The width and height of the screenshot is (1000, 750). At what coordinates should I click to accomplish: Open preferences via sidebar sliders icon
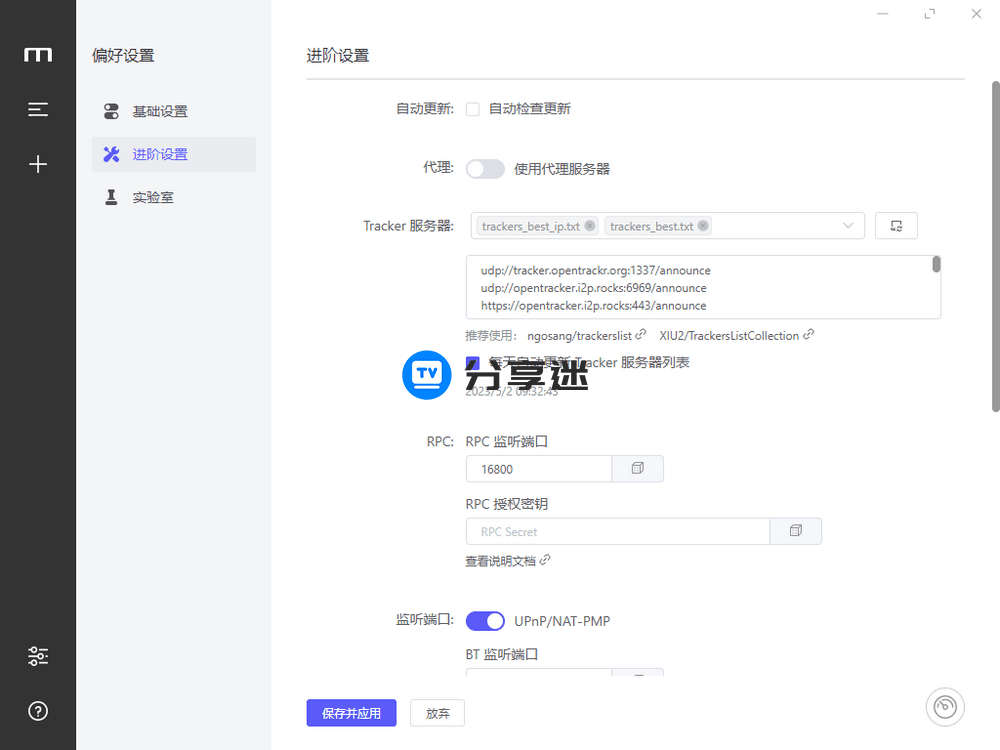pyautogui.click(x=38, y=656)
